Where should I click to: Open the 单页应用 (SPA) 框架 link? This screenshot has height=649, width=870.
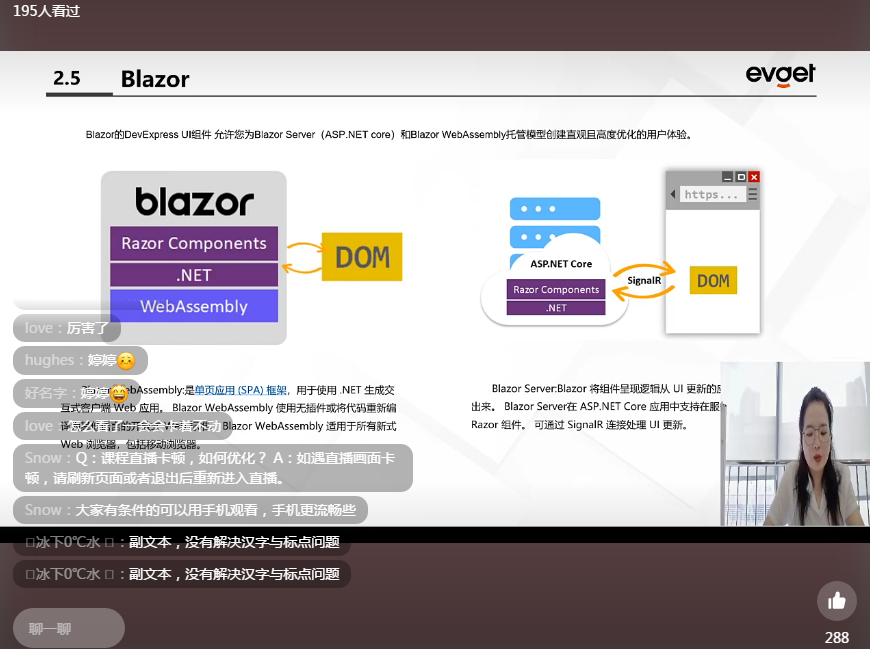[241, 390]
